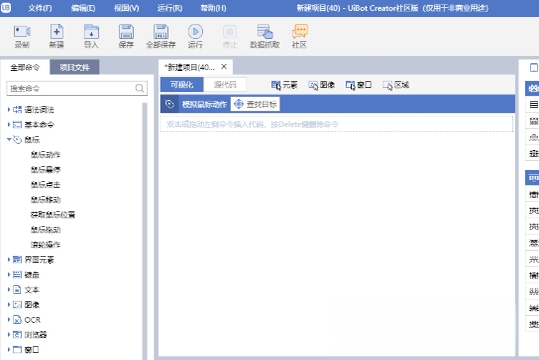Expand the 图像 category in command tree
The image size is (539, 360).
click(x=9, y=304)
